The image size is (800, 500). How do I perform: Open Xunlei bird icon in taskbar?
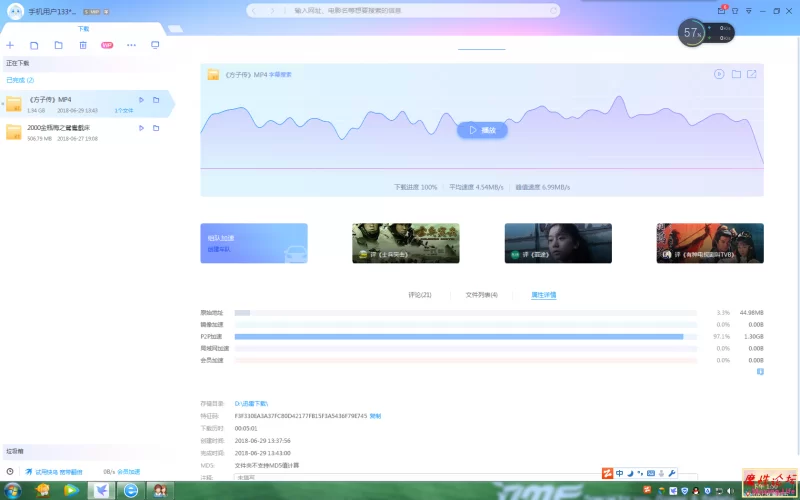point(102,491)
